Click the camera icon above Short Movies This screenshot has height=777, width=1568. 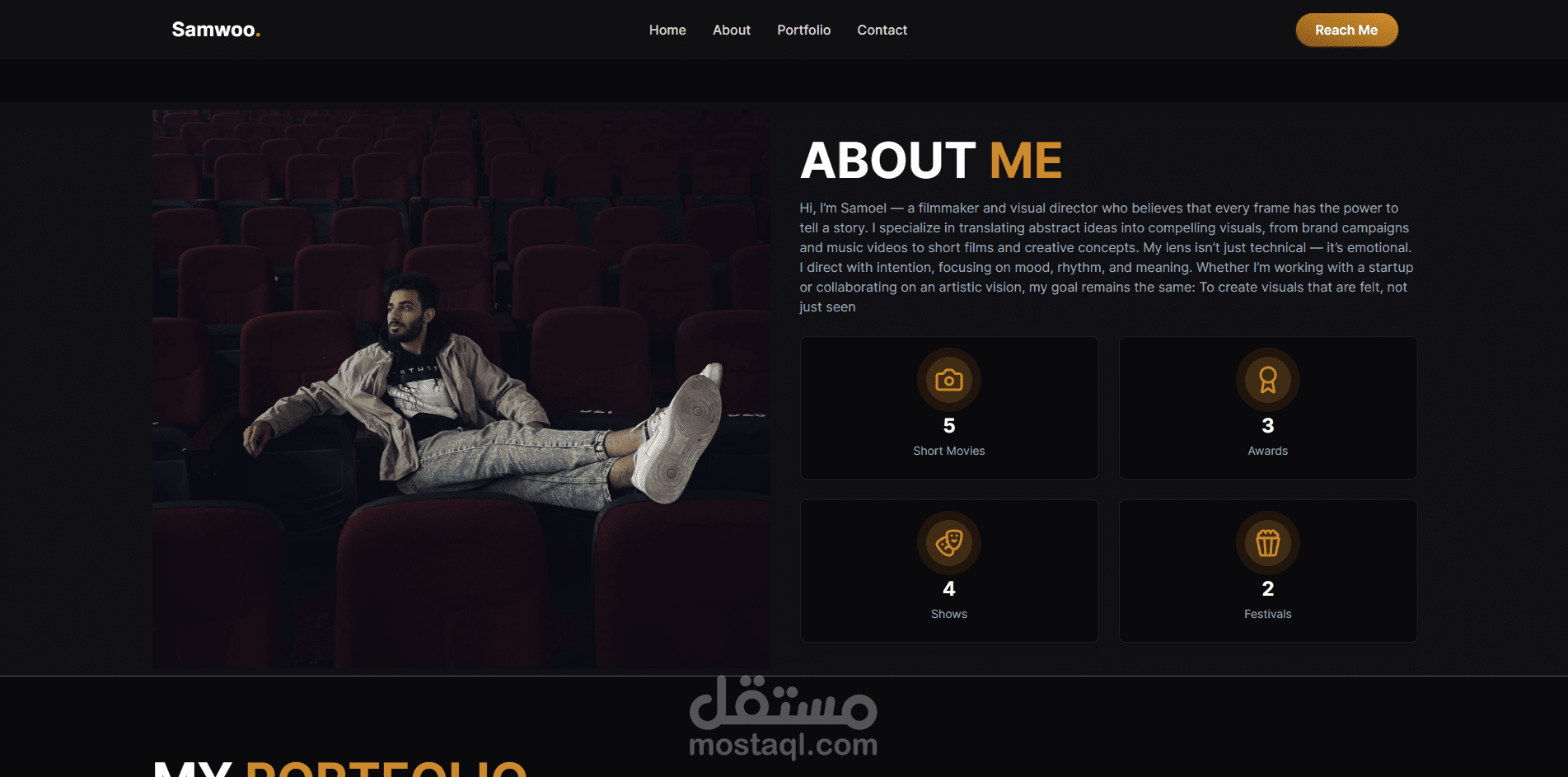click(x=948, y=380)
